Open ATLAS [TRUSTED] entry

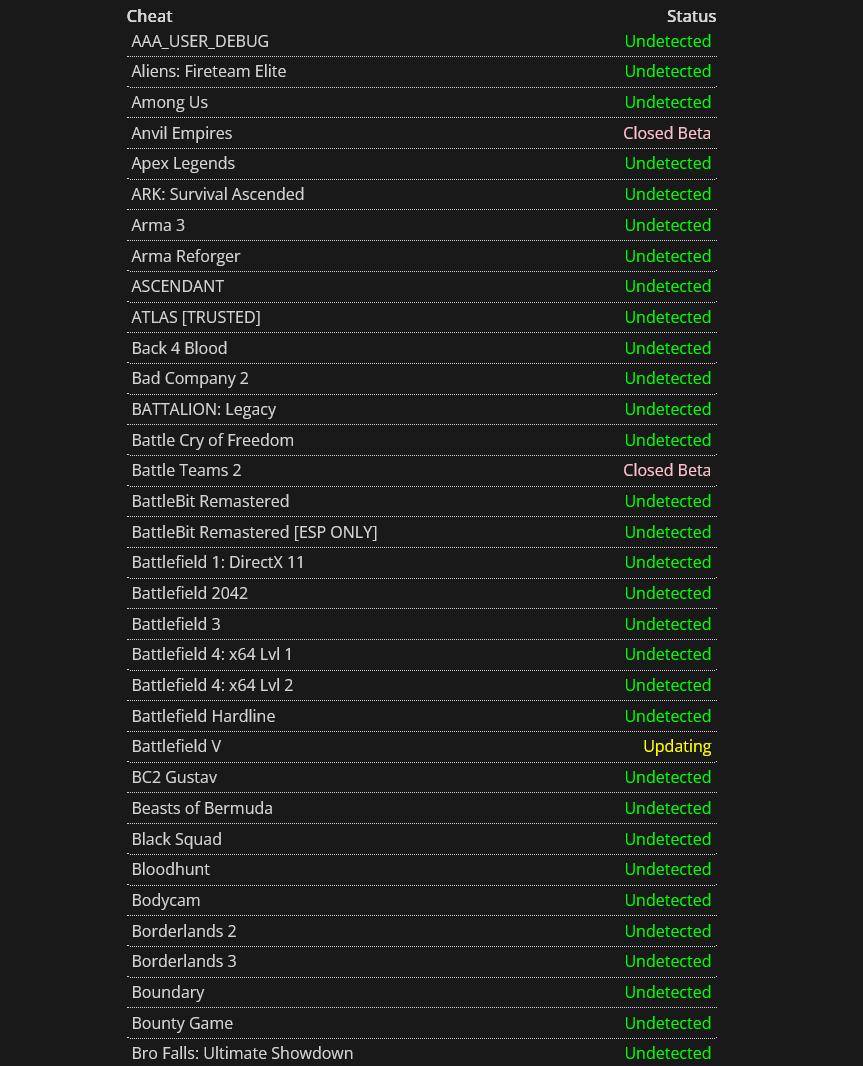(196, 317)
